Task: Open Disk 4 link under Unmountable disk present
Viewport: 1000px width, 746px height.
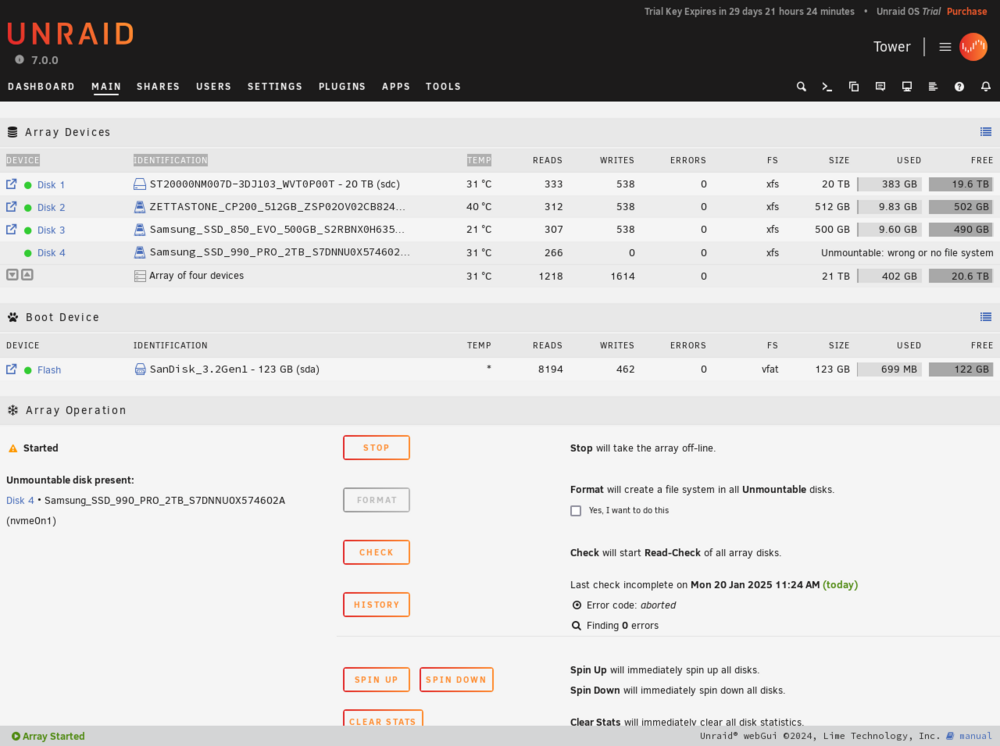Action: point(20,501)
